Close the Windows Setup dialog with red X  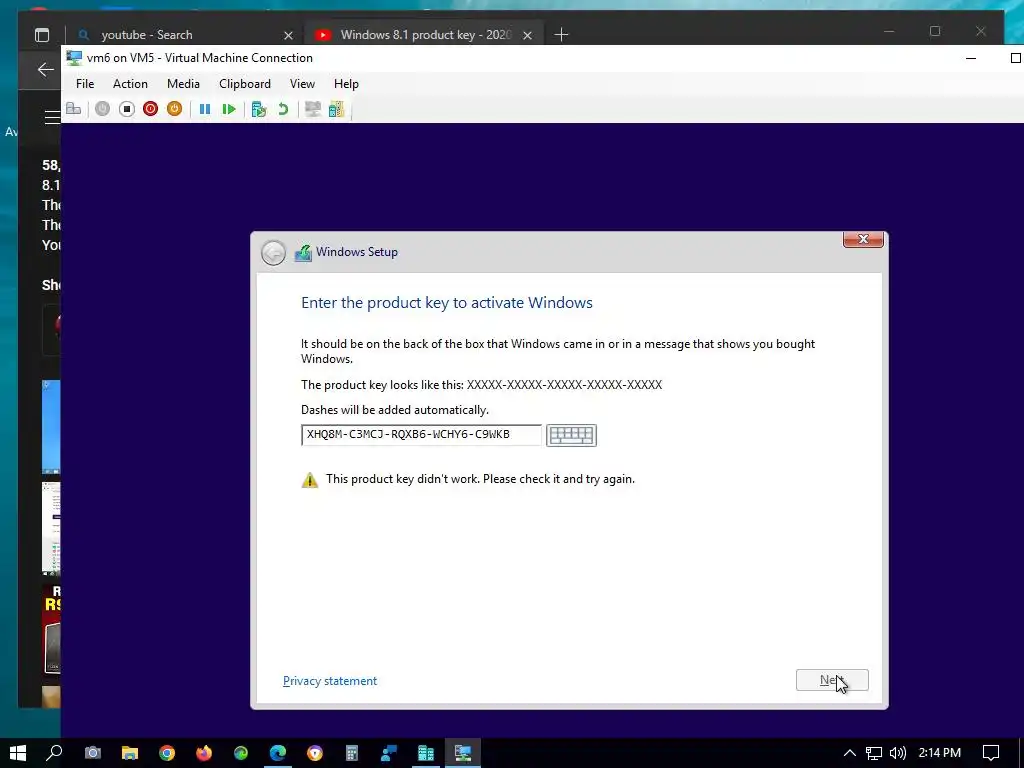pyautogui.click(x=863, y=240)
